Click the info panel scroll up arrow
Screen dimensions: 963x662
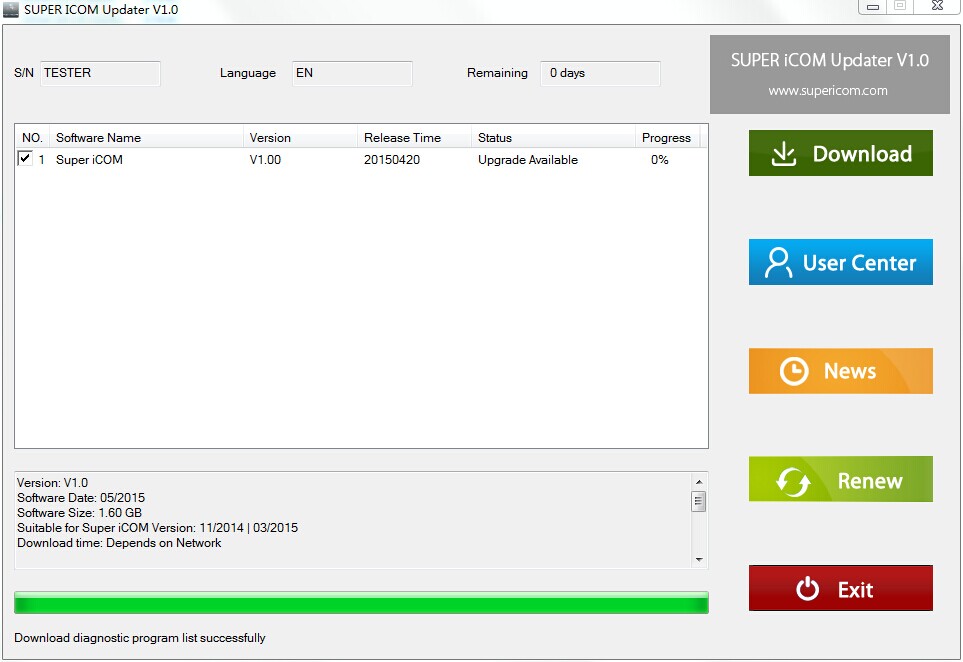699,481
